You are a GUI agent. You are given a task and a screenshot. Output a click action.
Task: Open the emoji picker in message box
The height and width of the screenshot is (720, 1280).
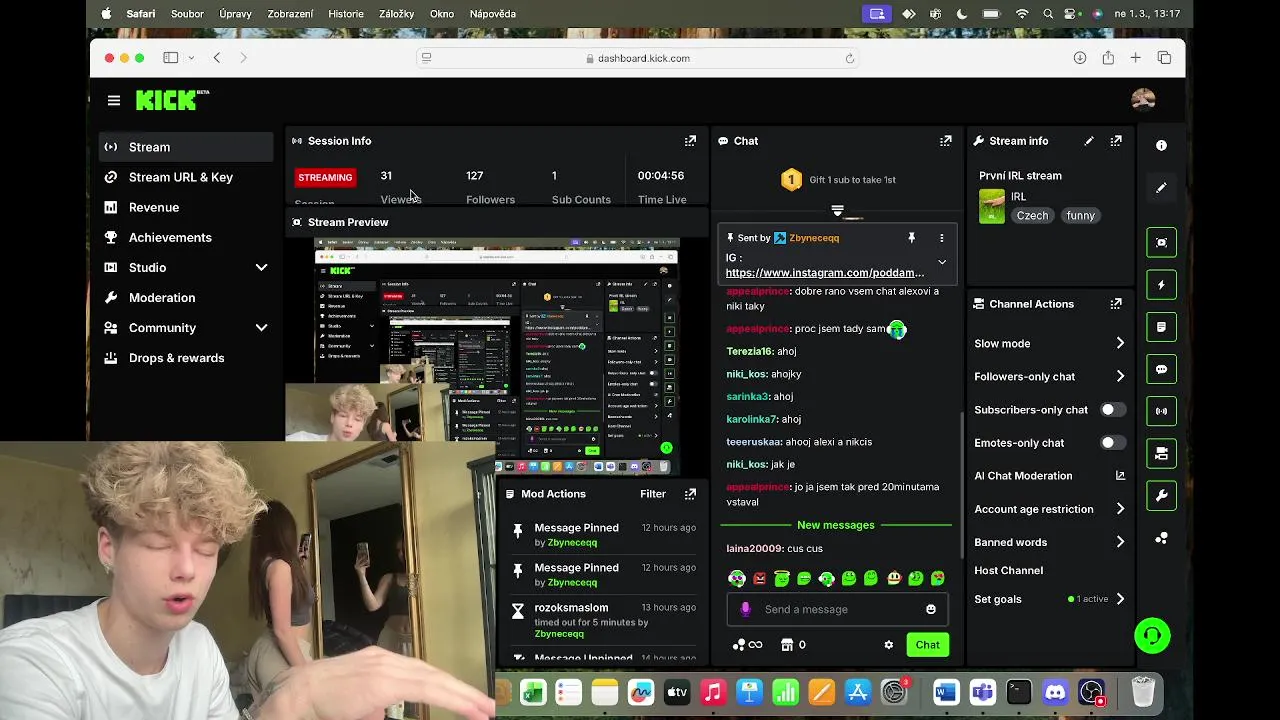pyautogui.click(x=931, y=609)
